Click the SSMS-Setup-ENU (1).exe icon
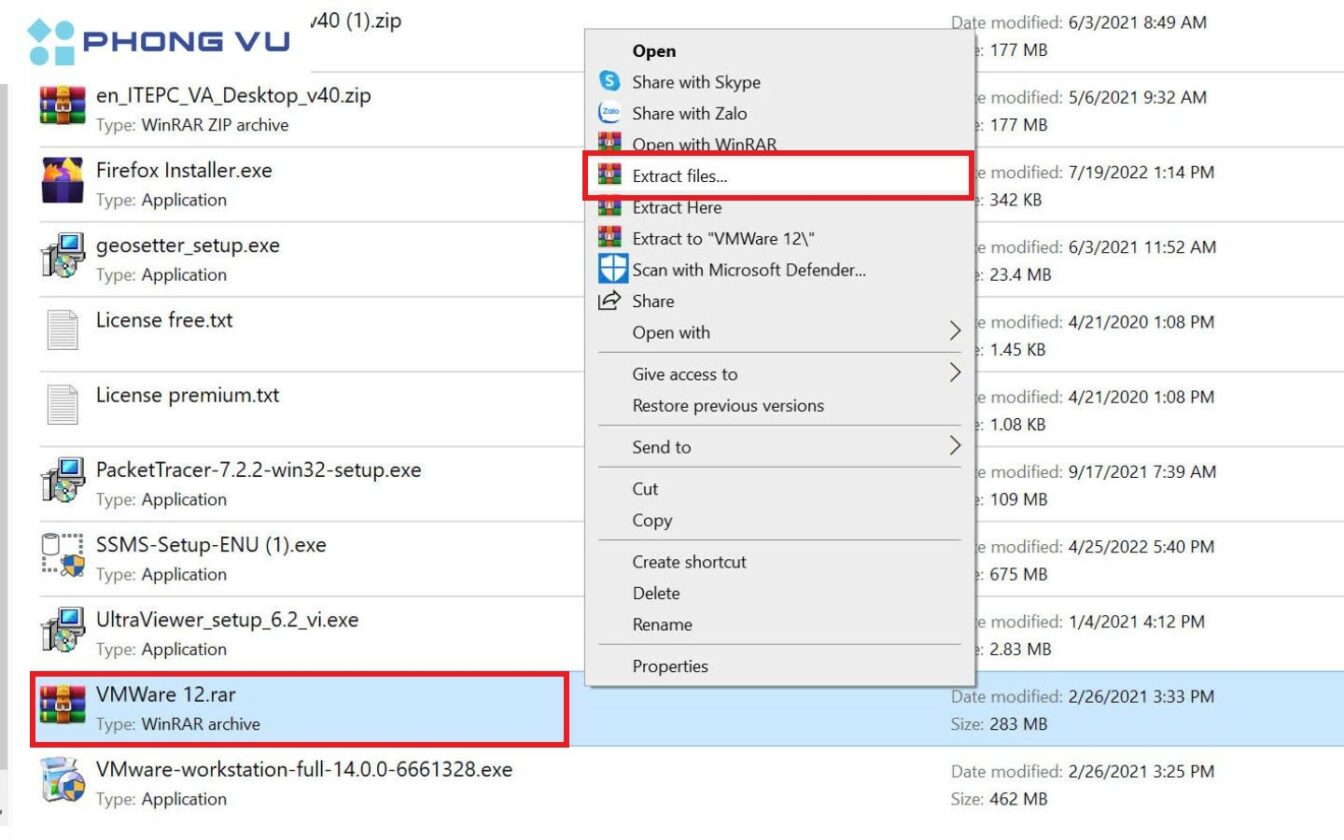1344x840 pixels. tap(62, 556)
